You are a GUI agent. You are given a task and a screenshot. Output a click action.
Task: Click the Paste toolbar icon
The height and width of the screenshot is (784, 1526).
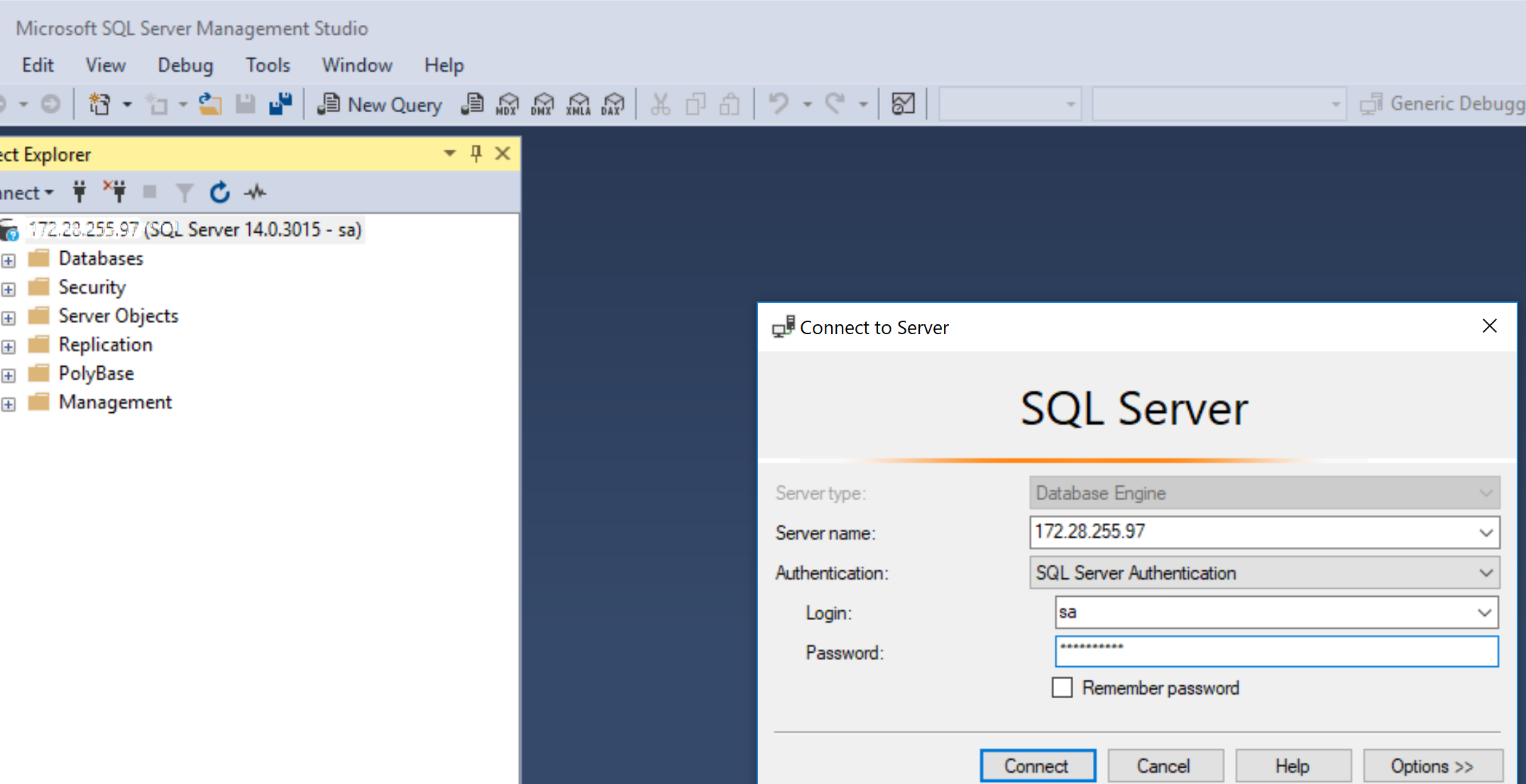pos(730,104)
